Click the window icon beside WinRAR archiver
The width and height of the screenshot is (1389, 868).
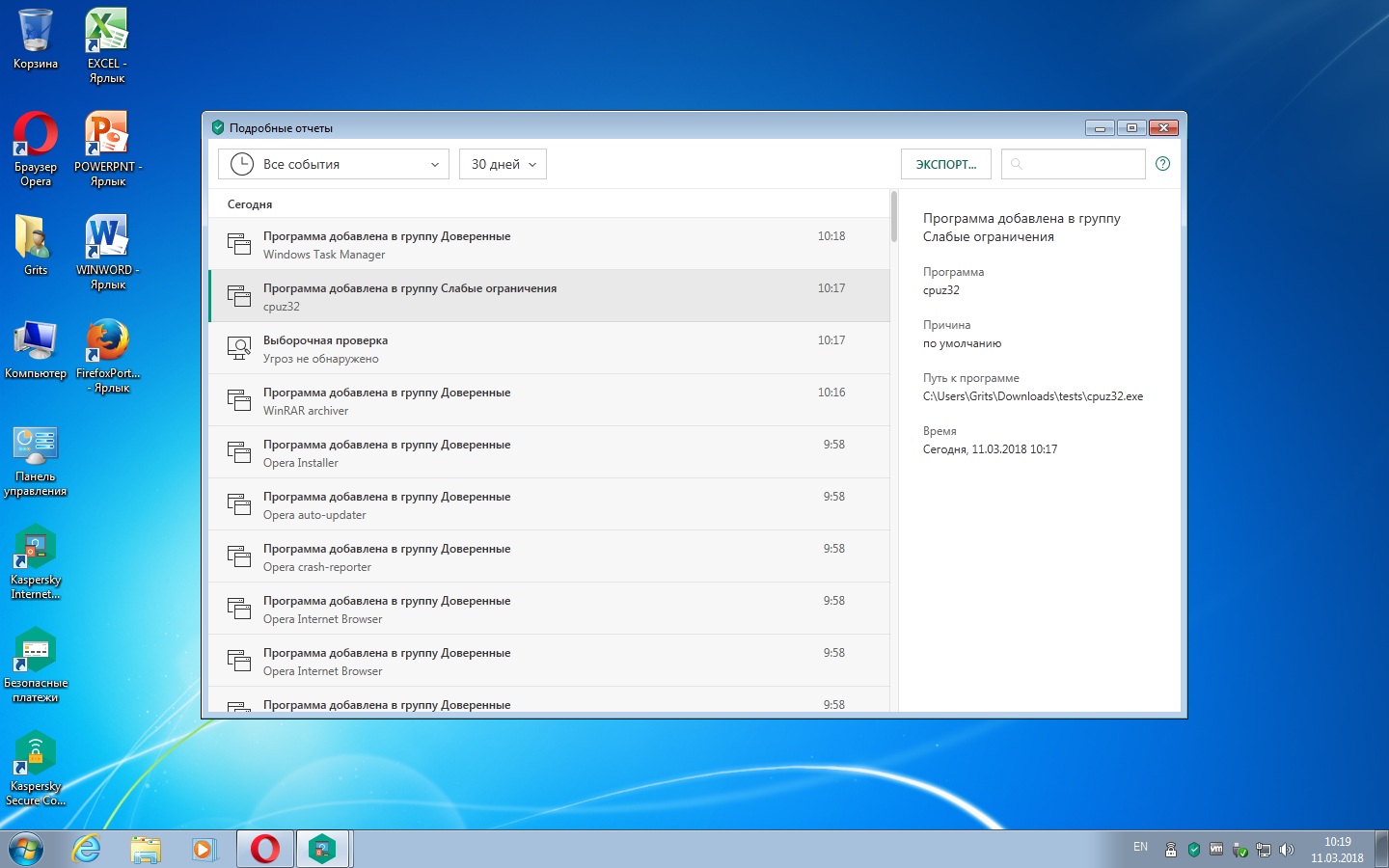point(238,400)
